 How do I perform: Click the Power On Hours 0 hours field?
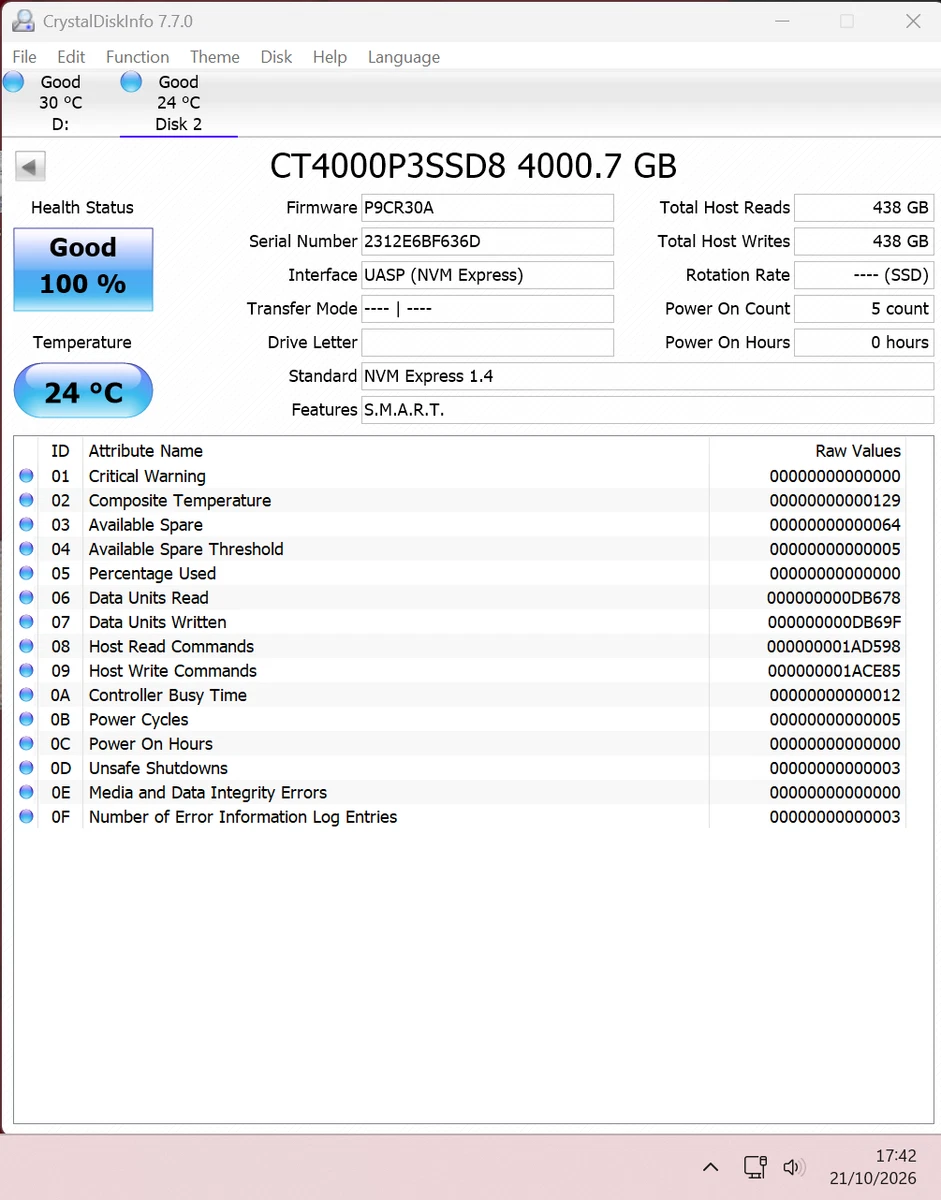pyautogui.click(x=864, y=342)
